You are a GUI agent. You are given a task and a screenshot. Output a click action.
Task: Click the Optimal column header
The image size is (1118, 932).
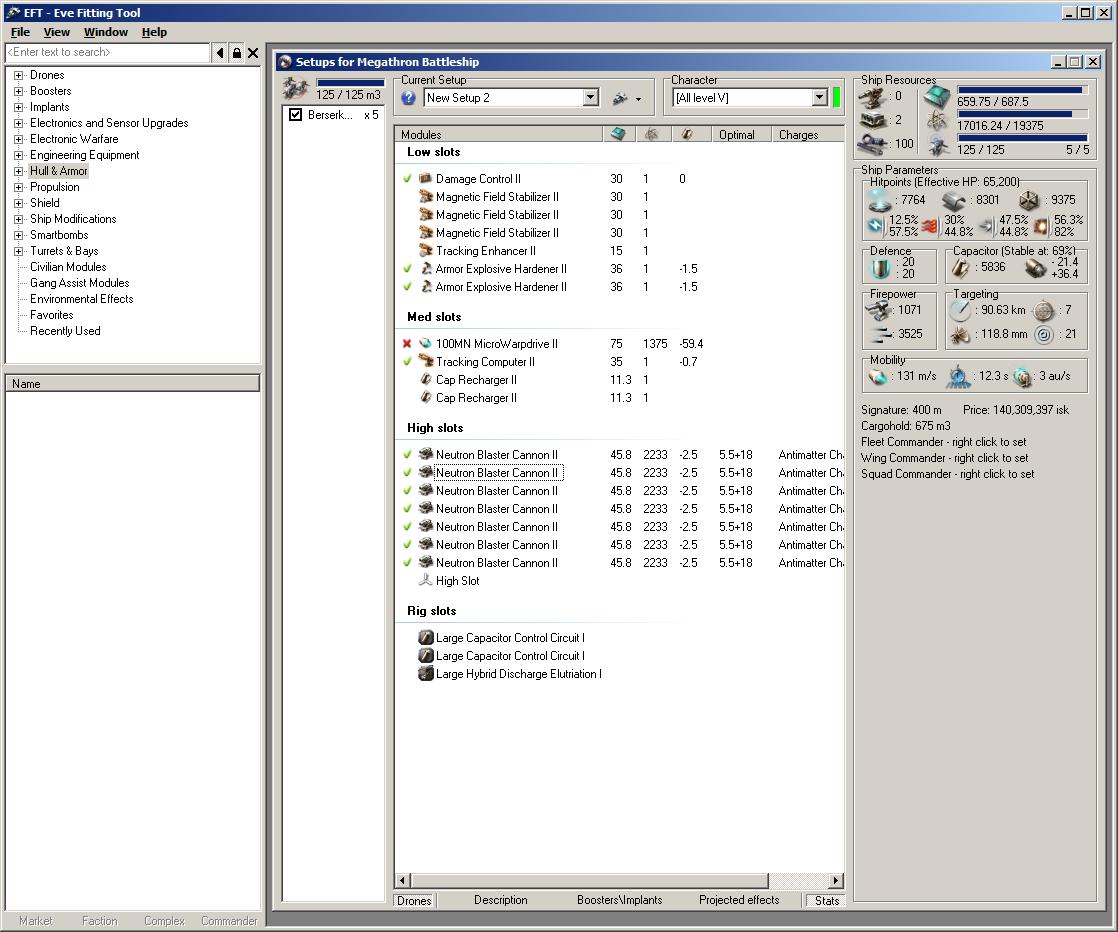742,134
